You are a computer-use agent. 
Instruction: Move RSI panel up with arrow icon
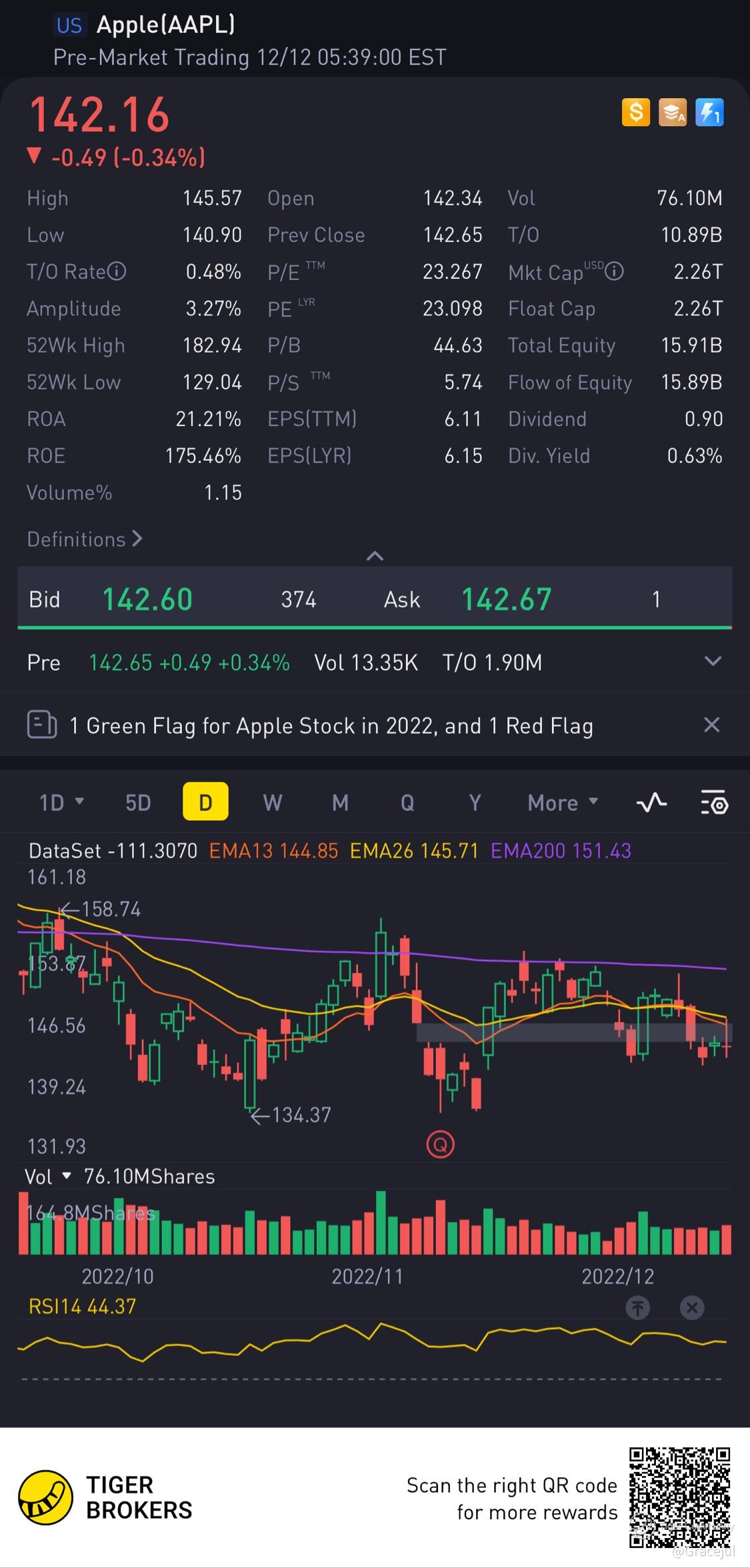[x=638, y=1307]
